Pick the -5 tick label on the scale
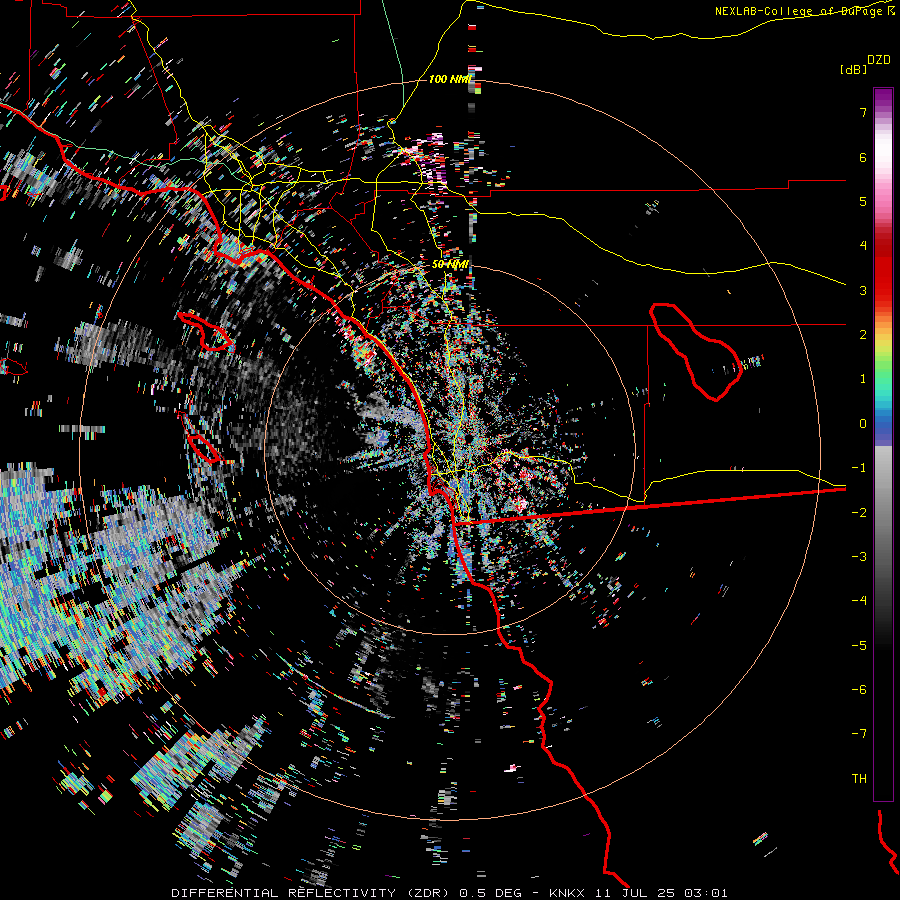 click(x=859, y=645)
